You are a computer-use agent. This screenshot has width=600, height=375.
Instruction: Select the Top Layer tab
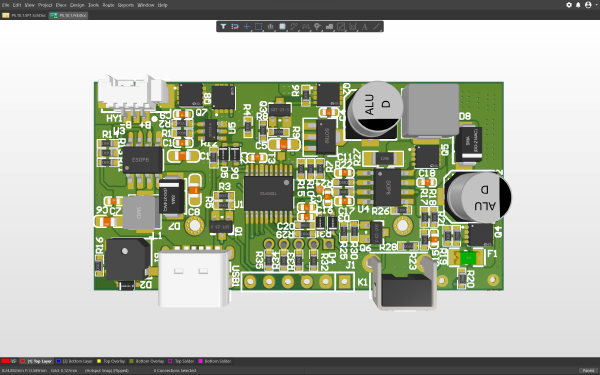(x=36, y=361)
